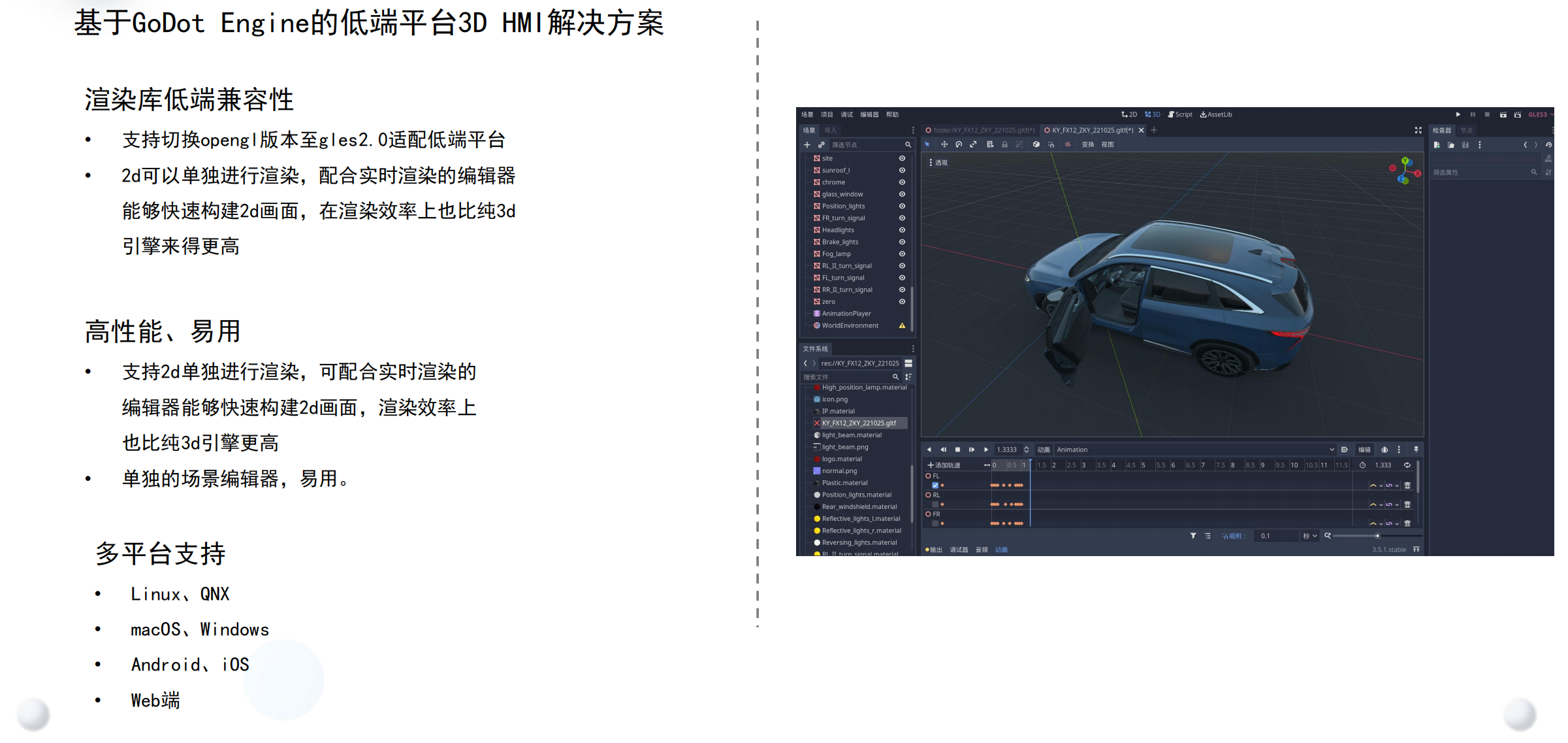Viewport: 1568px width, 743px height.
Task: Delete the FL track using trash icon
Action: tap(1407, 486)
